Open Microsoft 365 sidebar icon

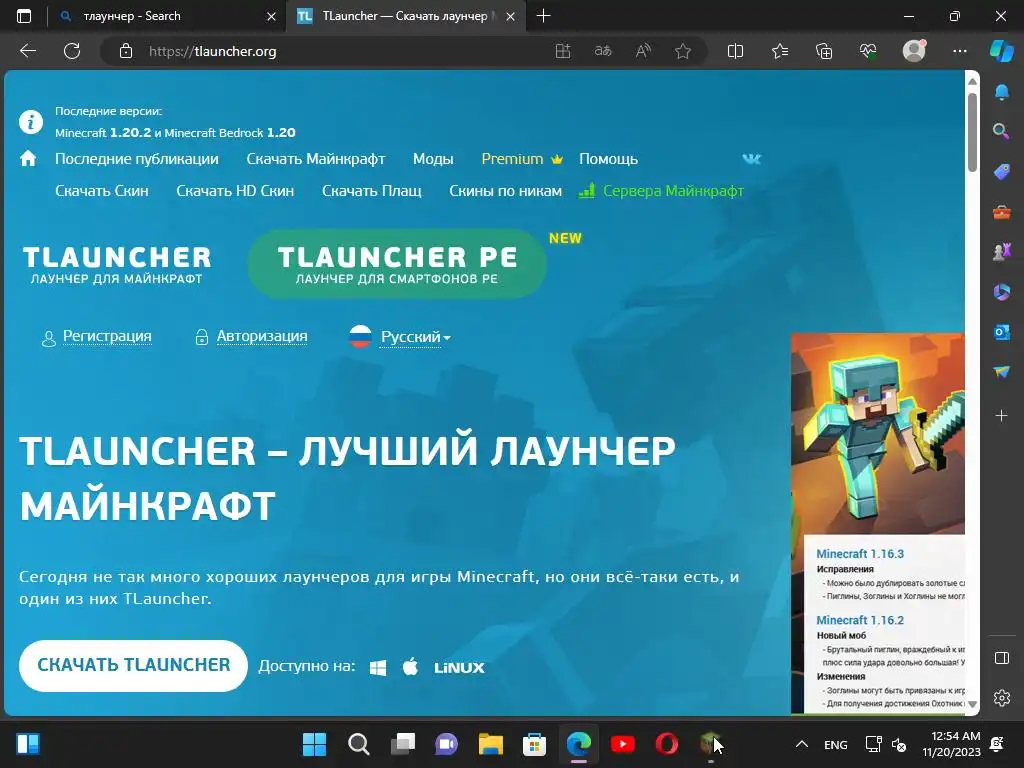[x=1001, y=292]
